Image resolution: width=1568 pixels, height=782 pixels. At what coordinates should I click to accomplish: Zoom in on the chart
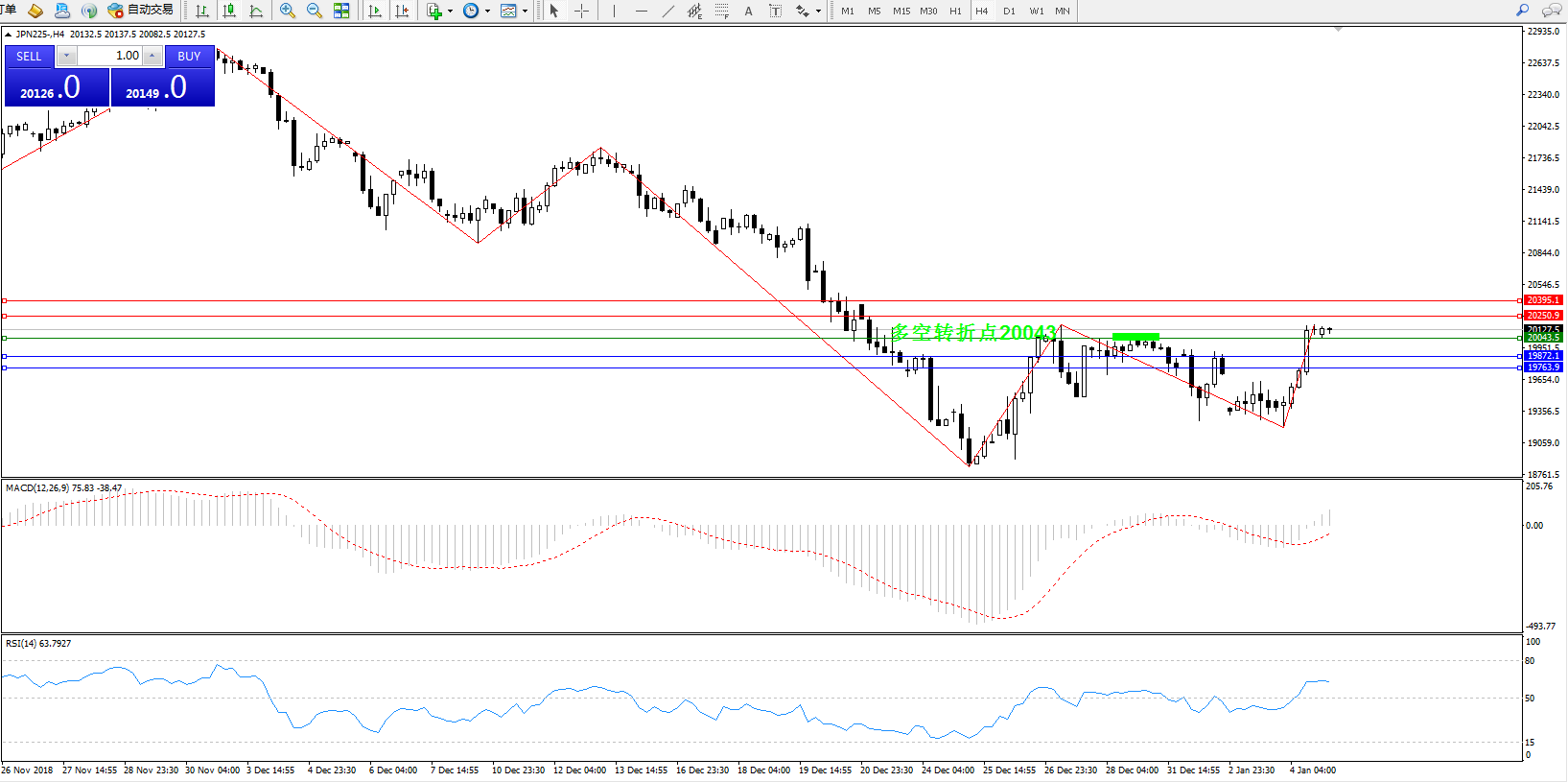tap(287, 11)
